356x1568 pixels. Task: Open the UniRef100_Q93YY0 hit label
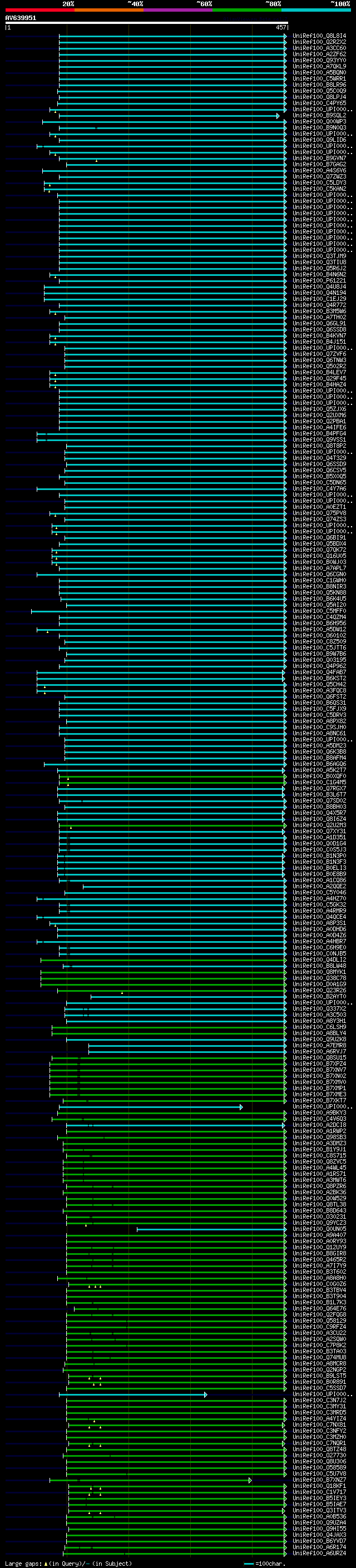coord(319,60)
